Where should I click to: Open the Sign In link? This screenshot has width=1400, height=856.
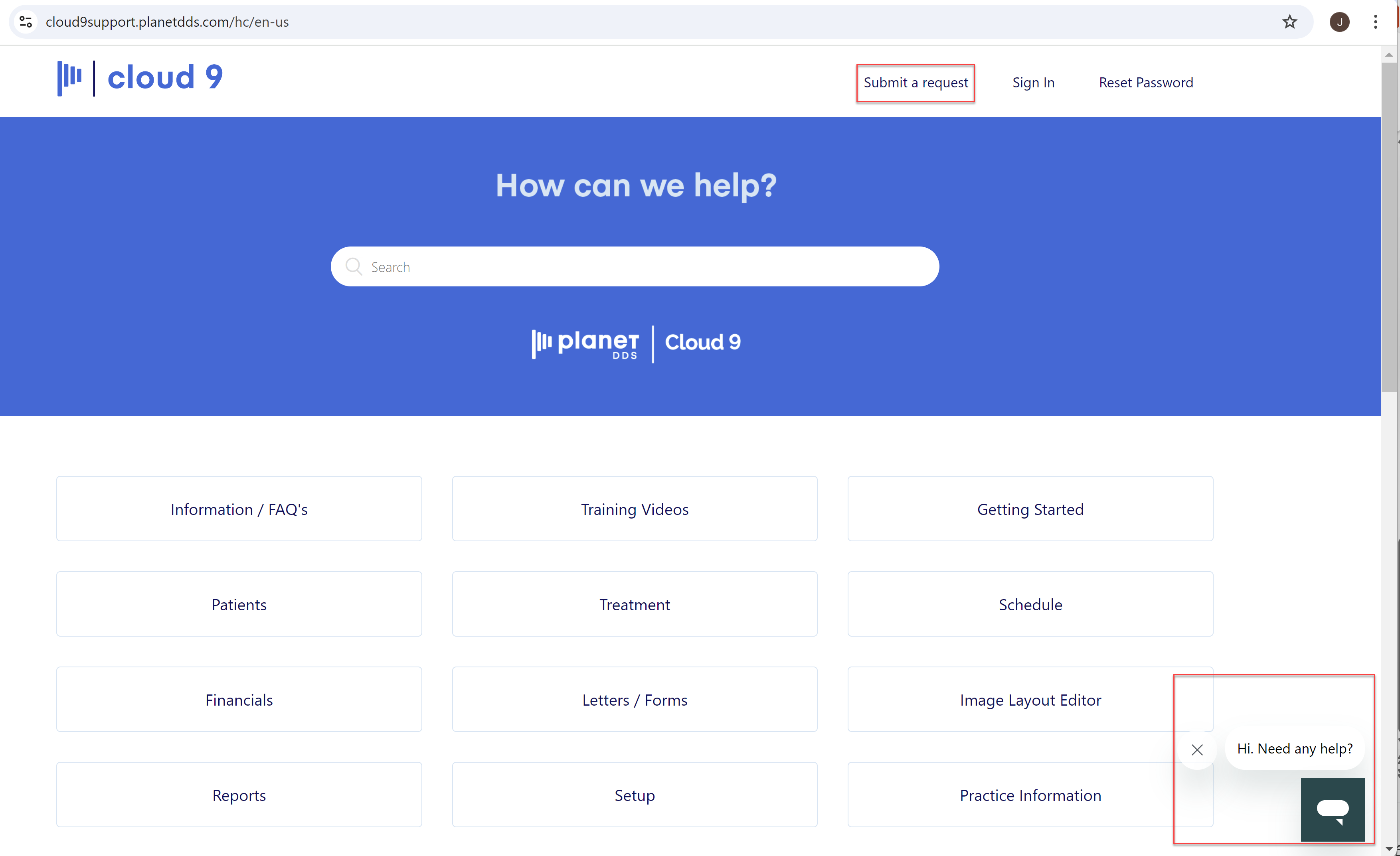coord(1033,83)
